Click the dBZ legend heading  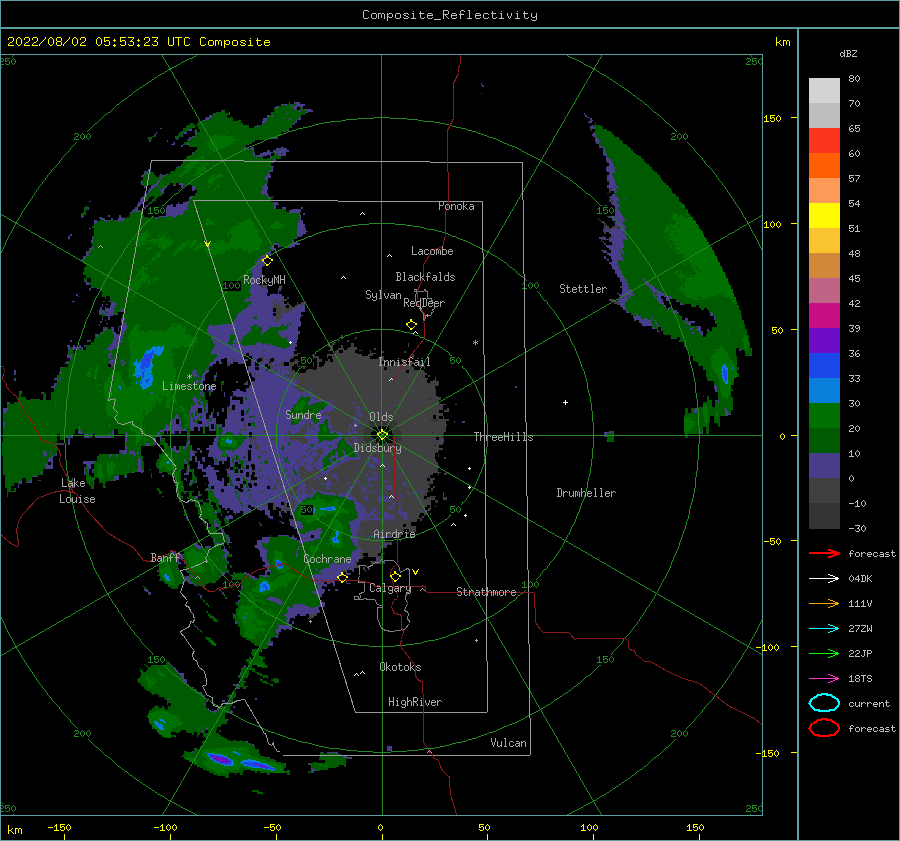[848, 53]
